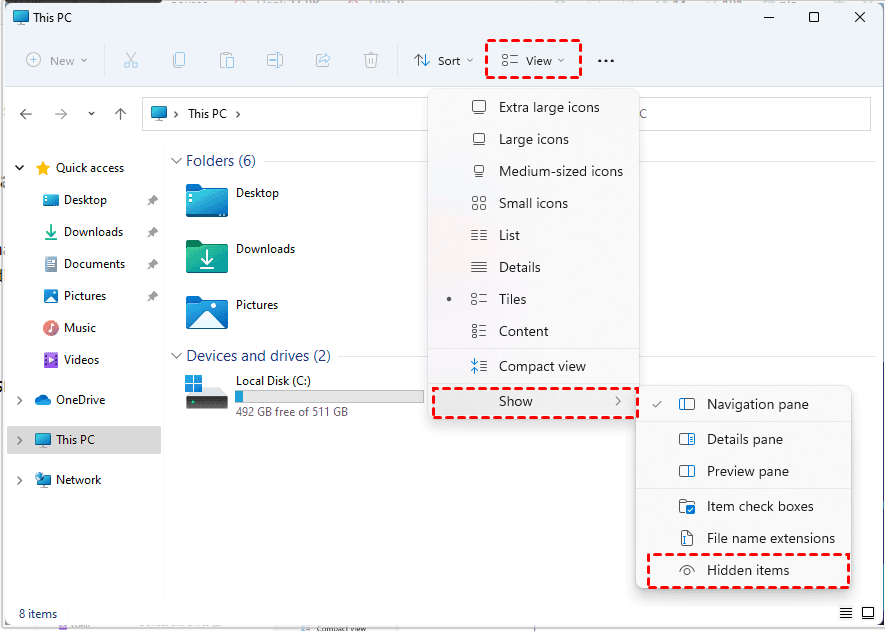Open See more ellipsis button
This screenshot has height=631, width=885.
(x=606, y=60)
